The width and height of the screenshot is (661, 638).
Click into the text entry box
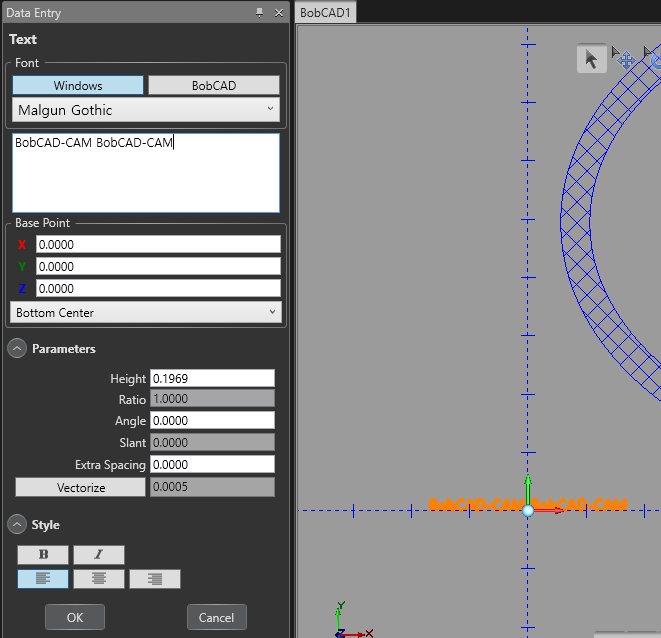[x=146, y=173]
